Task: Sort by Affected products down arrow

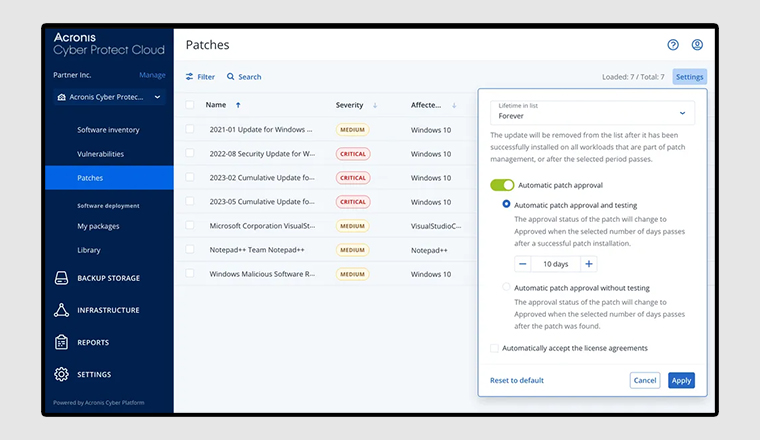Action: tap(454, 105)
